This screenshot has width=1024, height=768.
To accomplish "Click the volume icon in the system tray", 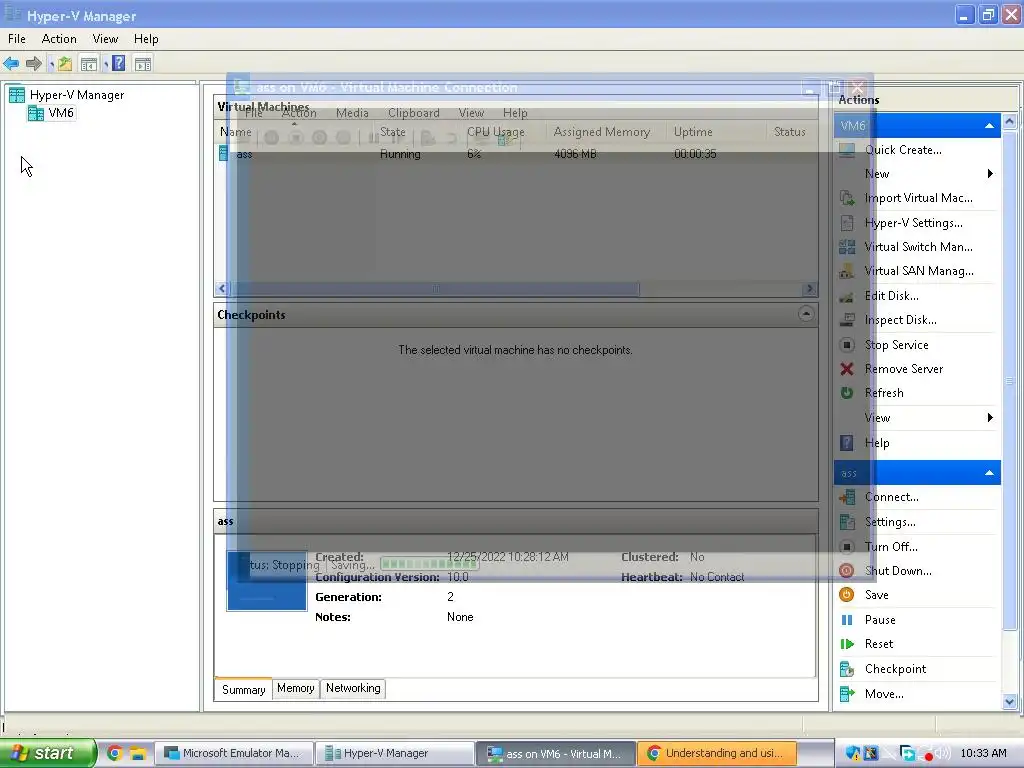I will (943, 753).
